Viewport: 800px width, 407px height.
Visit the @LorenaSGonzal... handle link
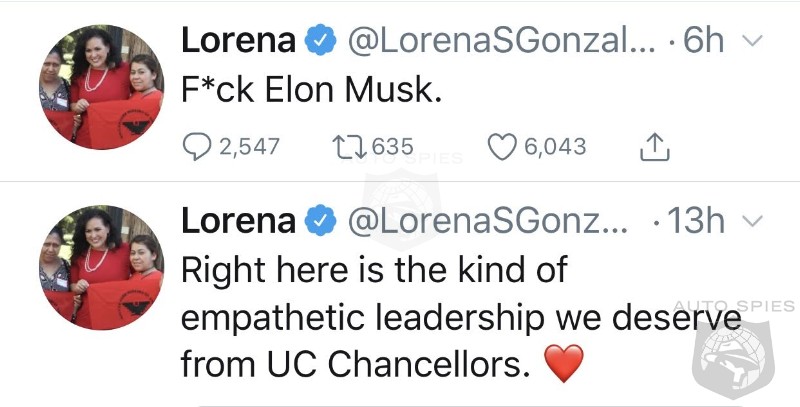click(x=502, y=41)
